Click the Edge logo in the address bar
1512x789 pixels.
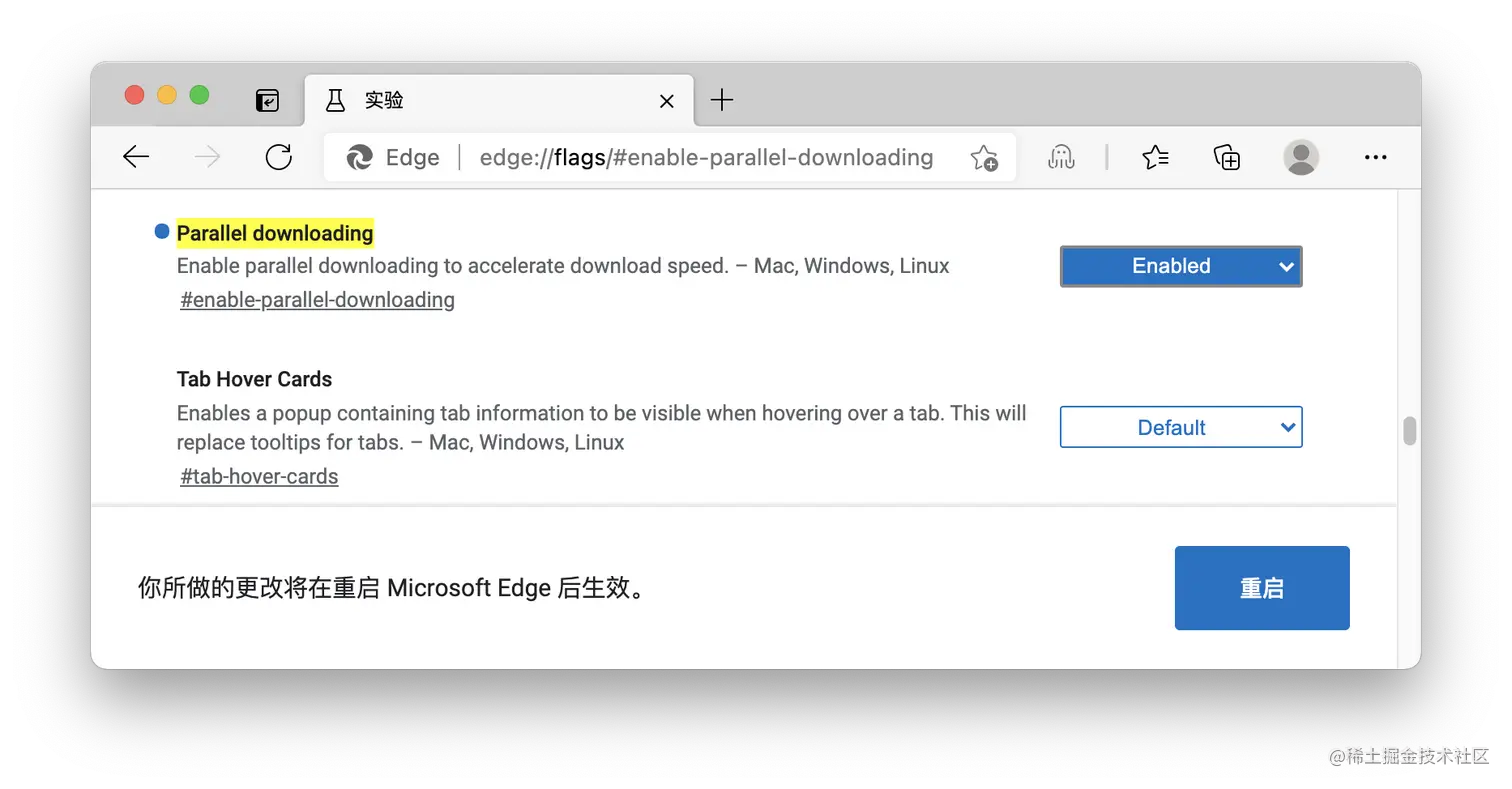tap(359, 157)
